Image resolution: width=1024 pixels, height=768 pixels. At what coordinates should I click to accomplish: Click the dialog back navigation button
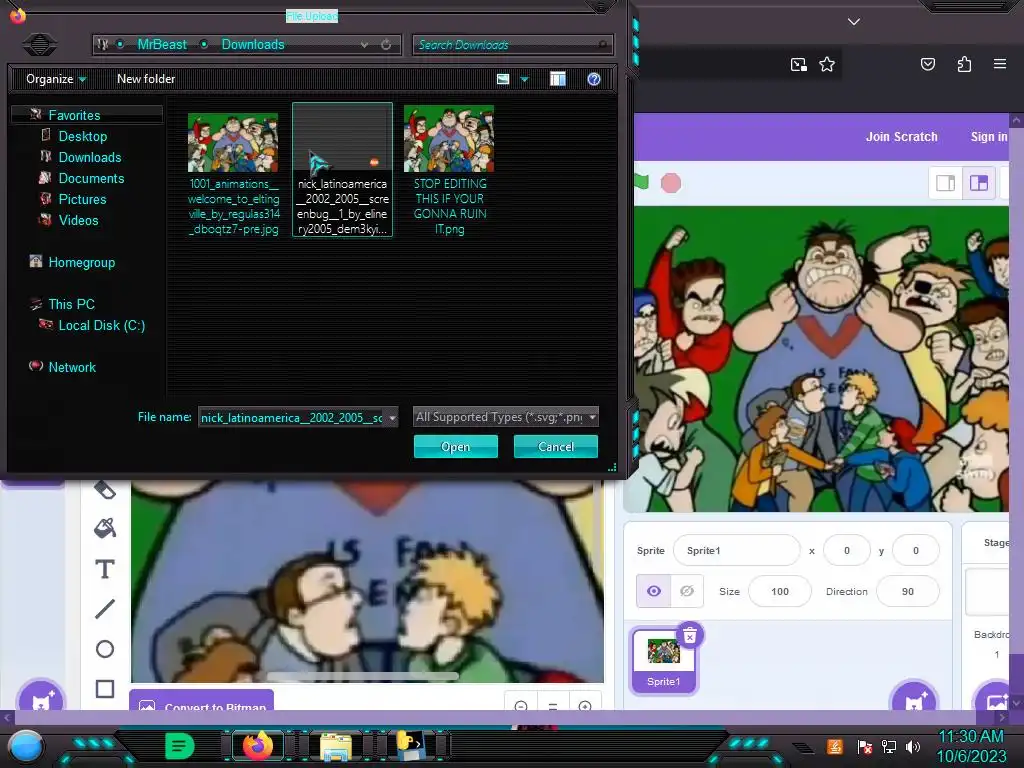(40, 44)
